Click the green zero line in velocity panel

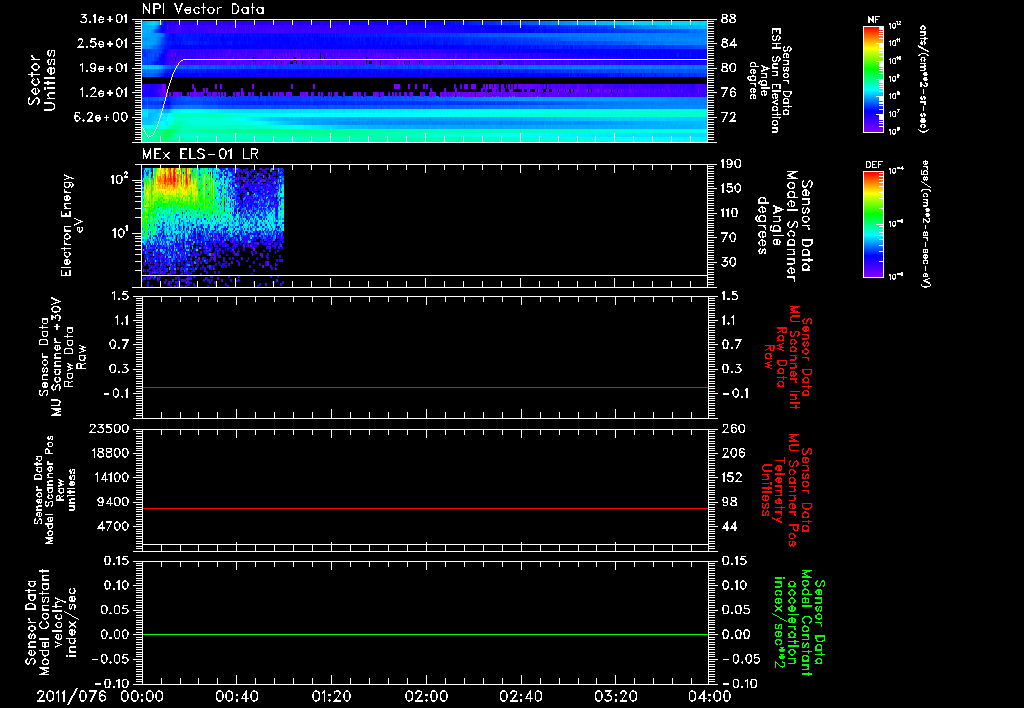click(x=424, y=634)
